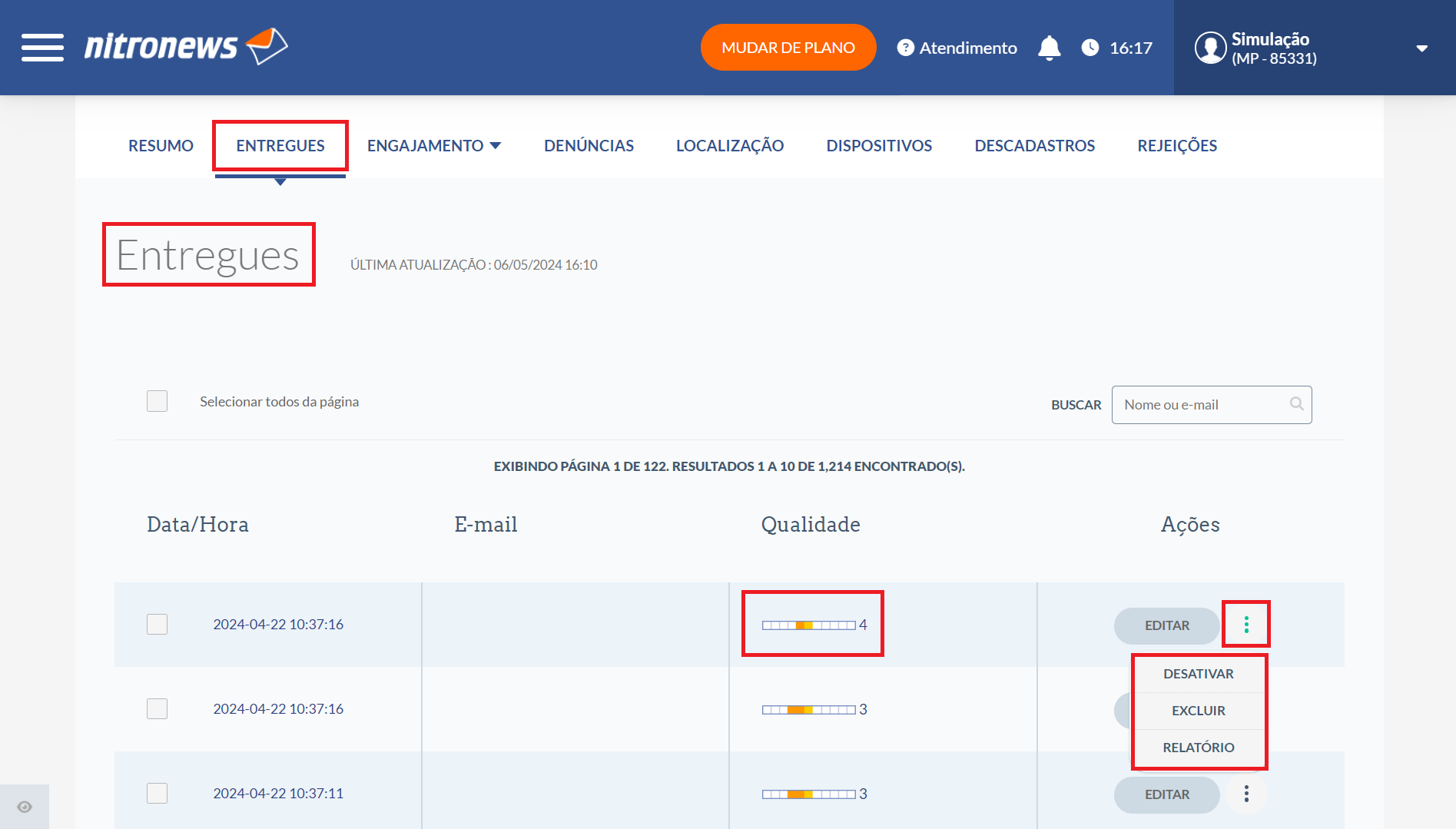Image resolution: width=1456 pixels, height=829 pixels.
Task: Open the Dispositivos tab
Action: (879, 145)
